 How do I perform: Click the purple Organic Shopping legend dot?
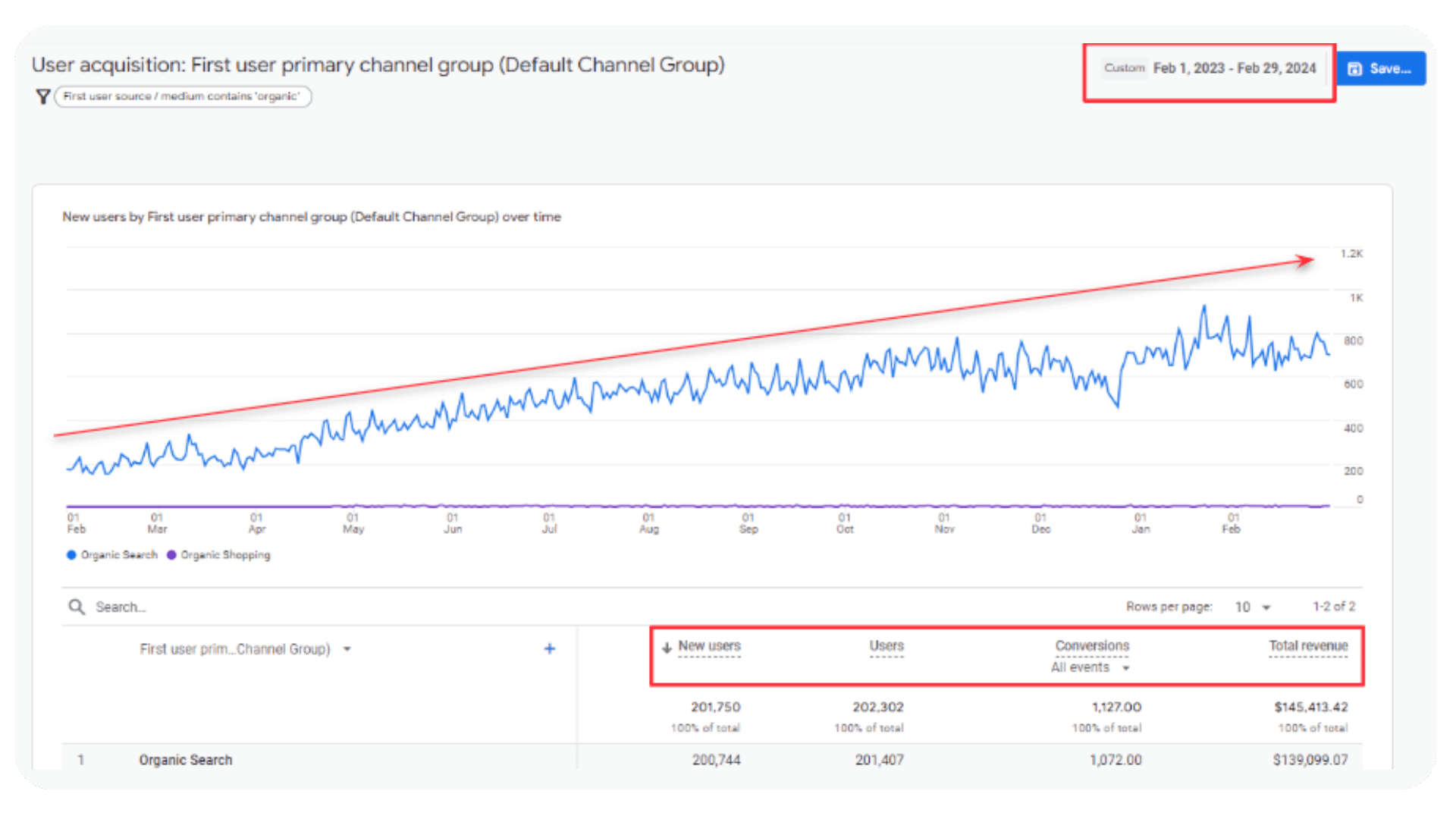[171, 555]
